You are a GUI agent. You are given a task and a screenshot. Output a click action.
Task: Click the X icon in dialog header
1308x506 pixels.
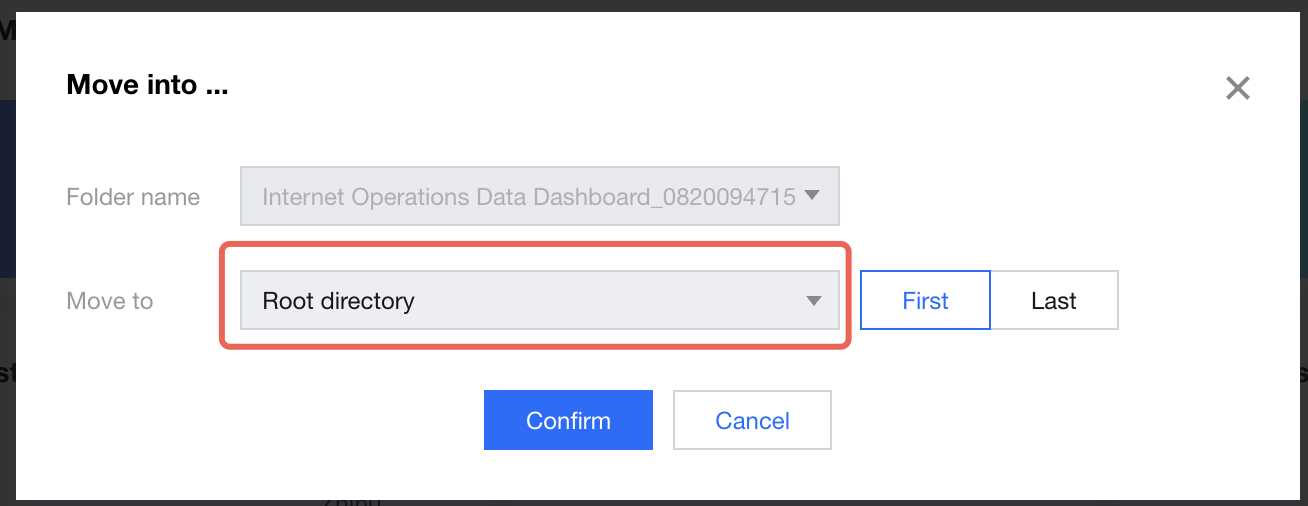pyautogui.click(x=1237, y=88)
